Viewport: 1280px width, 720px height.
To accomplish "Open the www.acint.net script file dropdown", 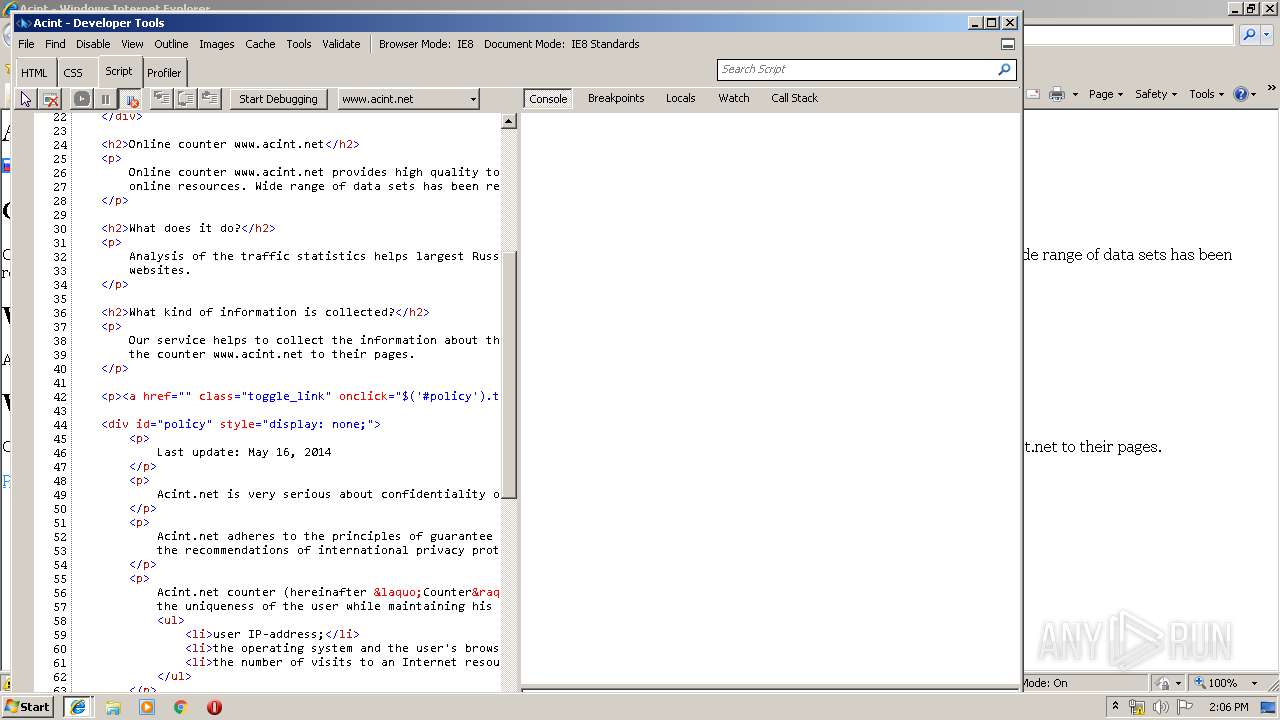I will pos(409,99).
